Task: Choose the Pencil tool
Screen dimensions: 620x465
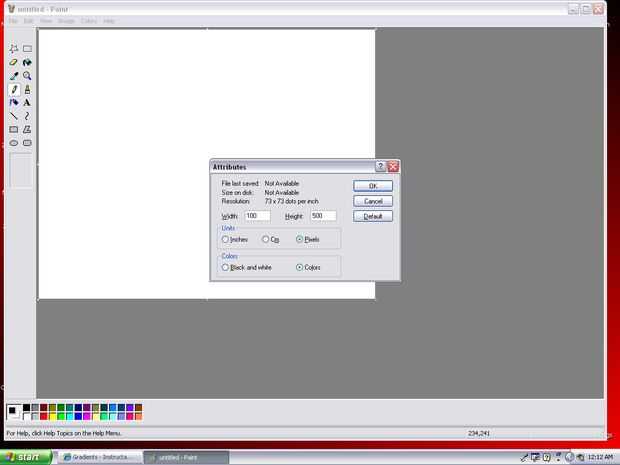Action: click(x=14, y=89)
